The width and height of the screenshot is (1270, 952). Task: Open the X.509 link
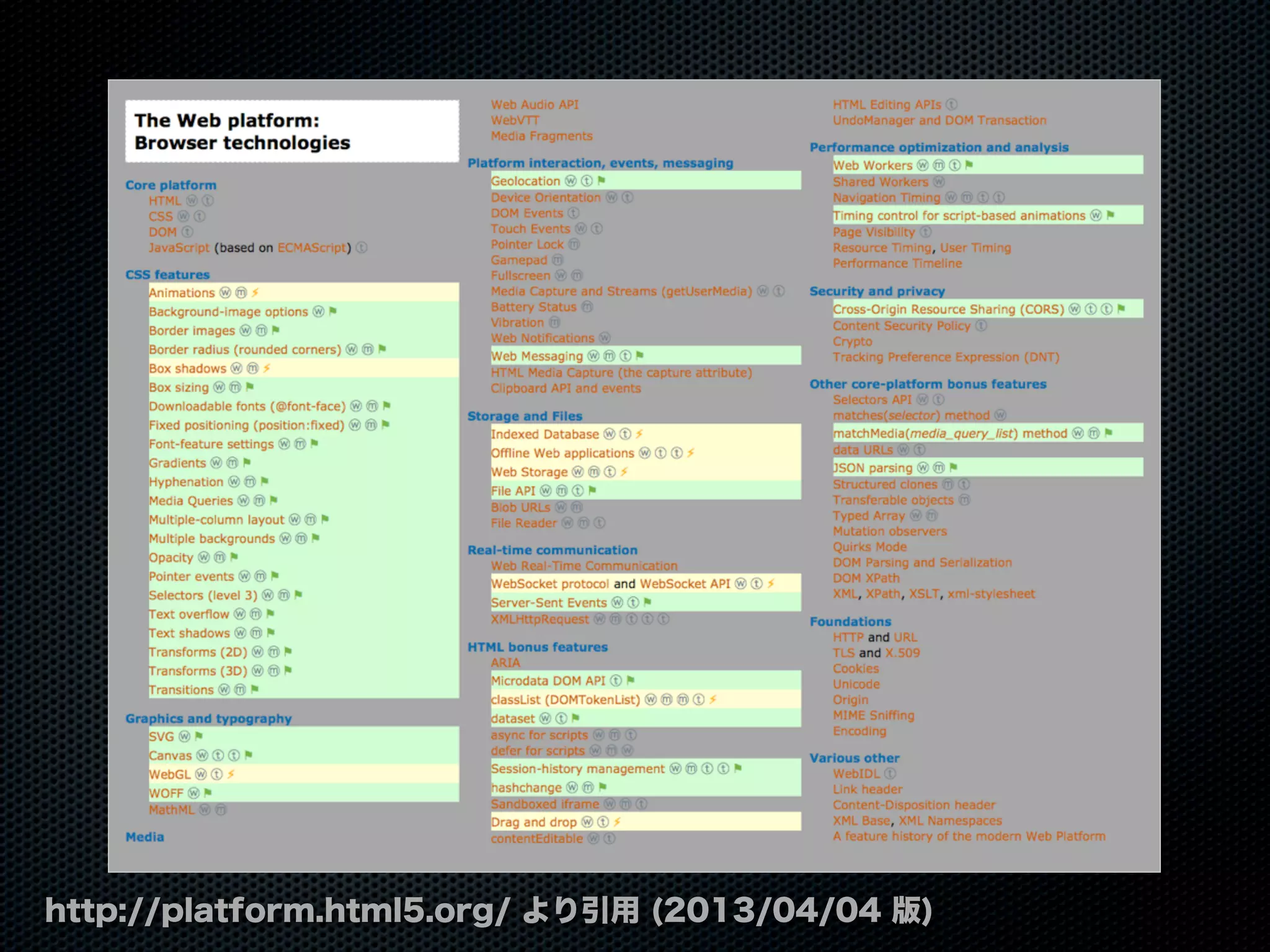(x=903, y=653)
